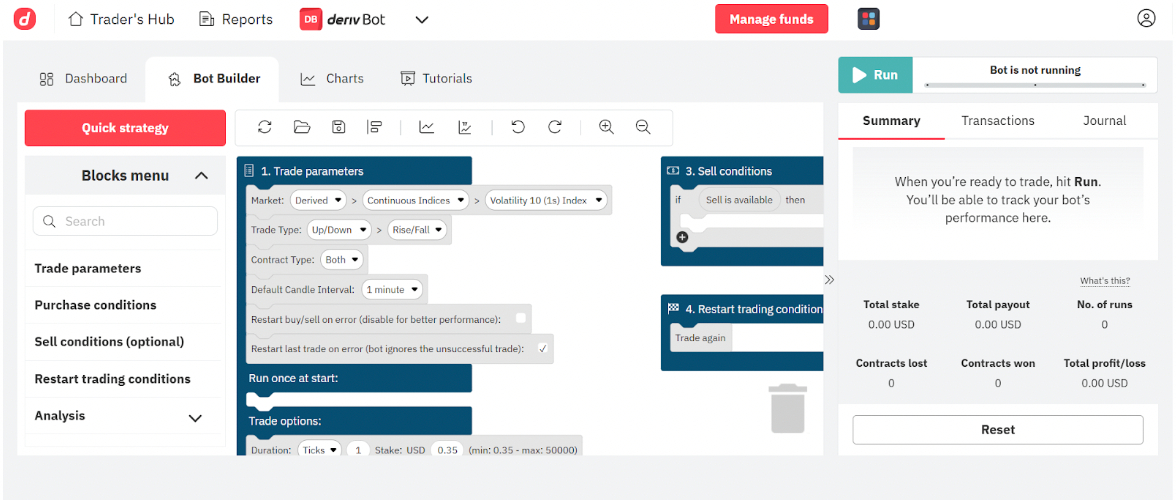Open the Up/Down trade type dropdown
The width and height of the screenshot is (1176, 500).
pos(339,230)
